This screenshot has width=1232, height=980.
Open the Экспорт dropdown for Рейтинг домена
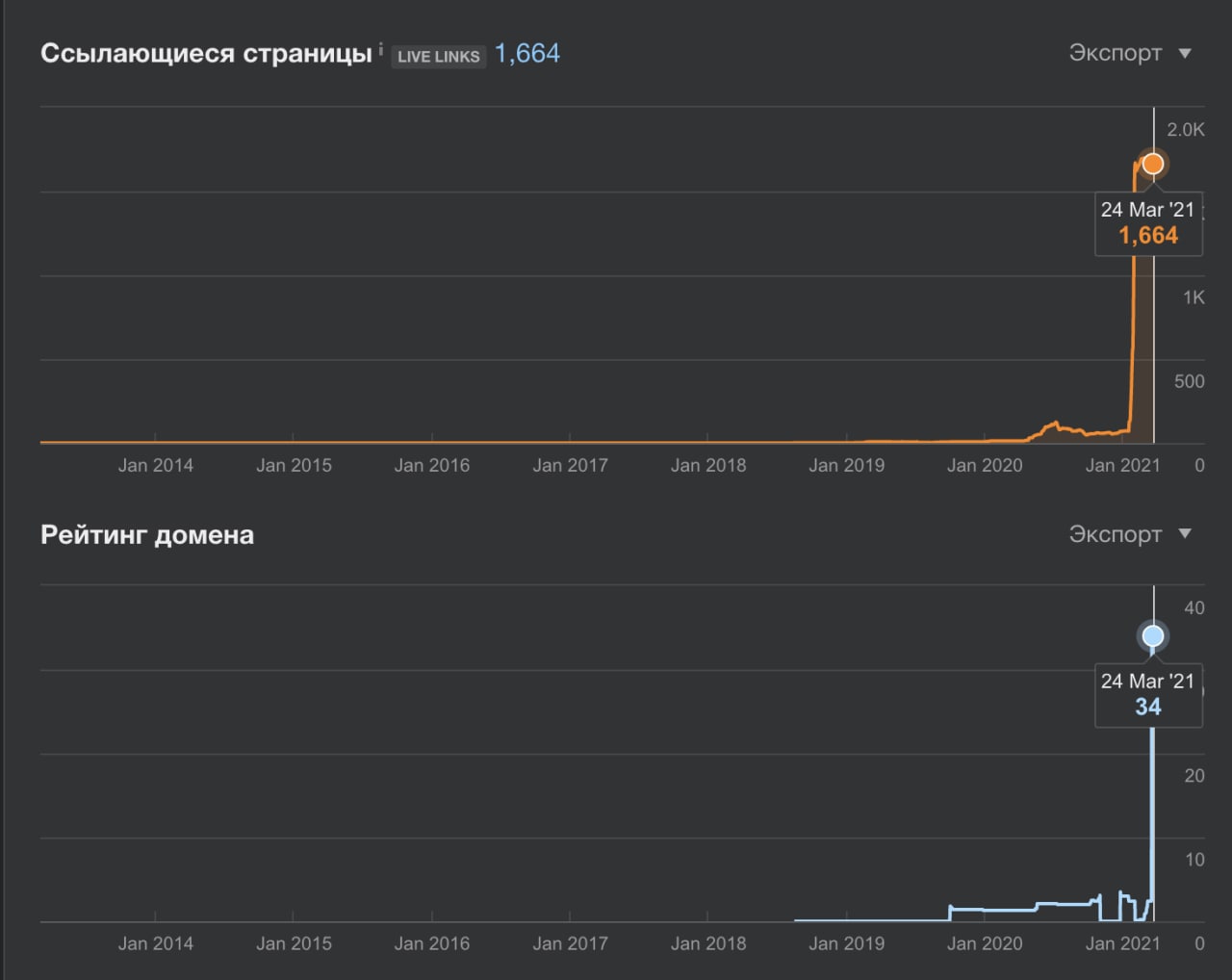click(1130, 533)
